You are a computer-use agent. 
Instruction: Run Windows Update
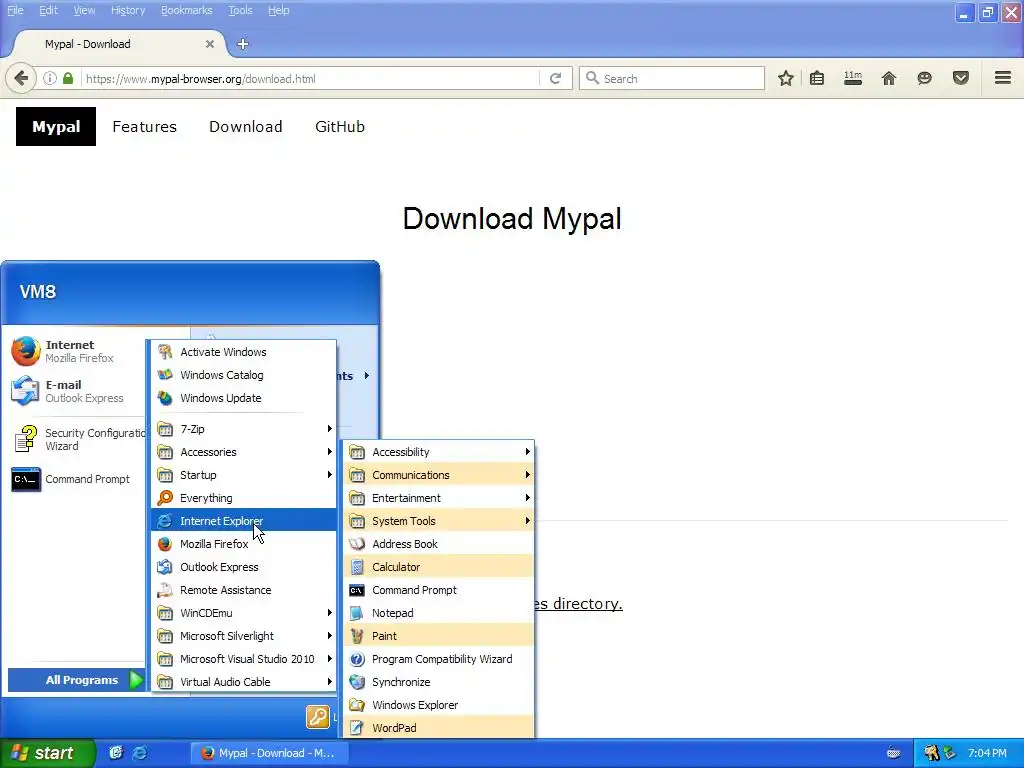(x=244, y=398)
